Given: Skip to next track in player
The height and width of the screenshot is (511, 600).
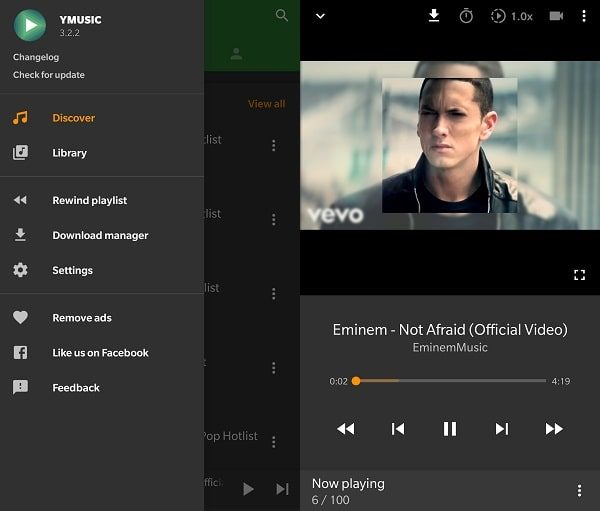Looking at the screenshot, I should point(502,429).
